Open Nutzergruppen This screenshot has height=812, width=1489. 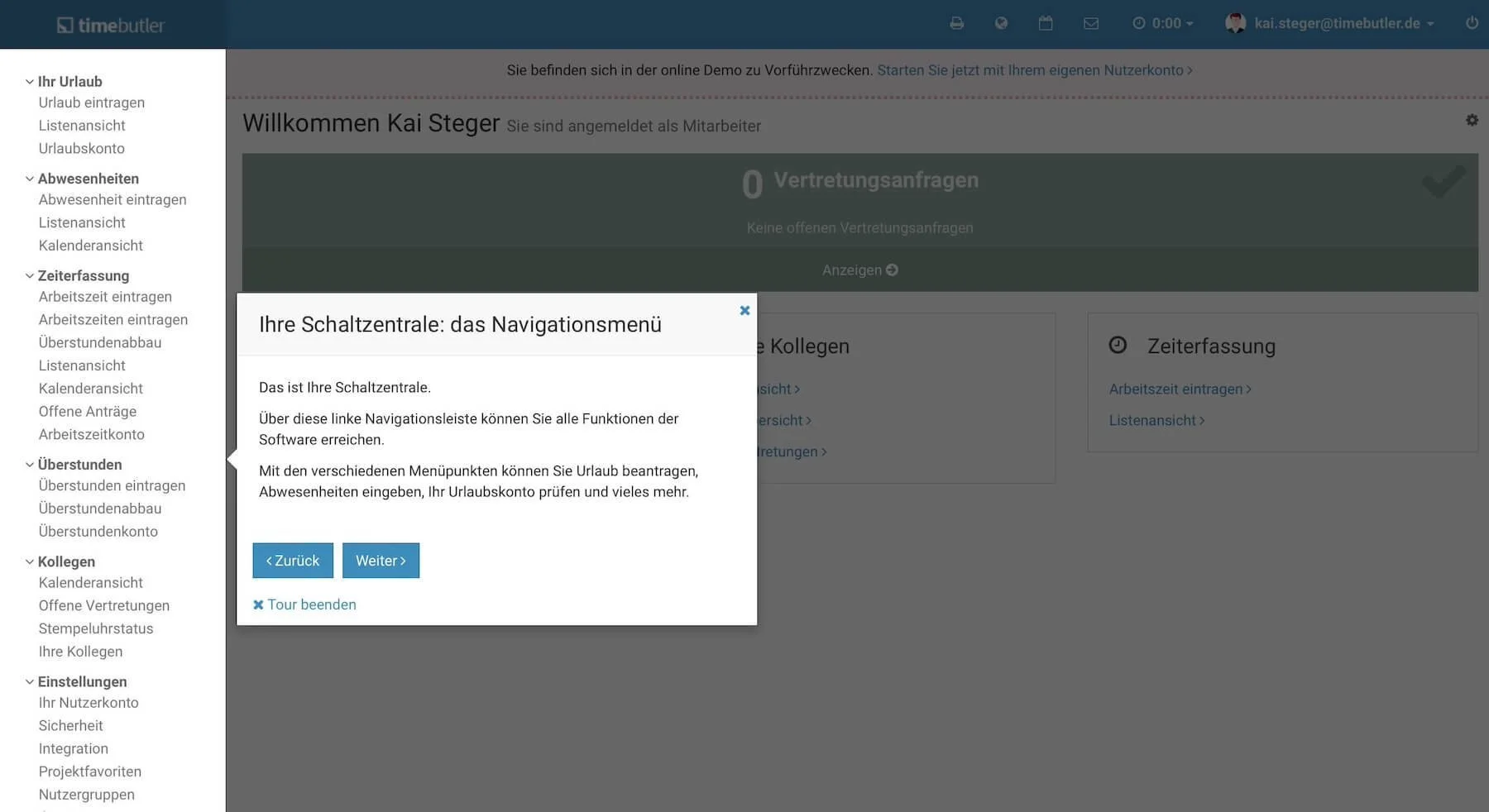[x=87, y=795]
